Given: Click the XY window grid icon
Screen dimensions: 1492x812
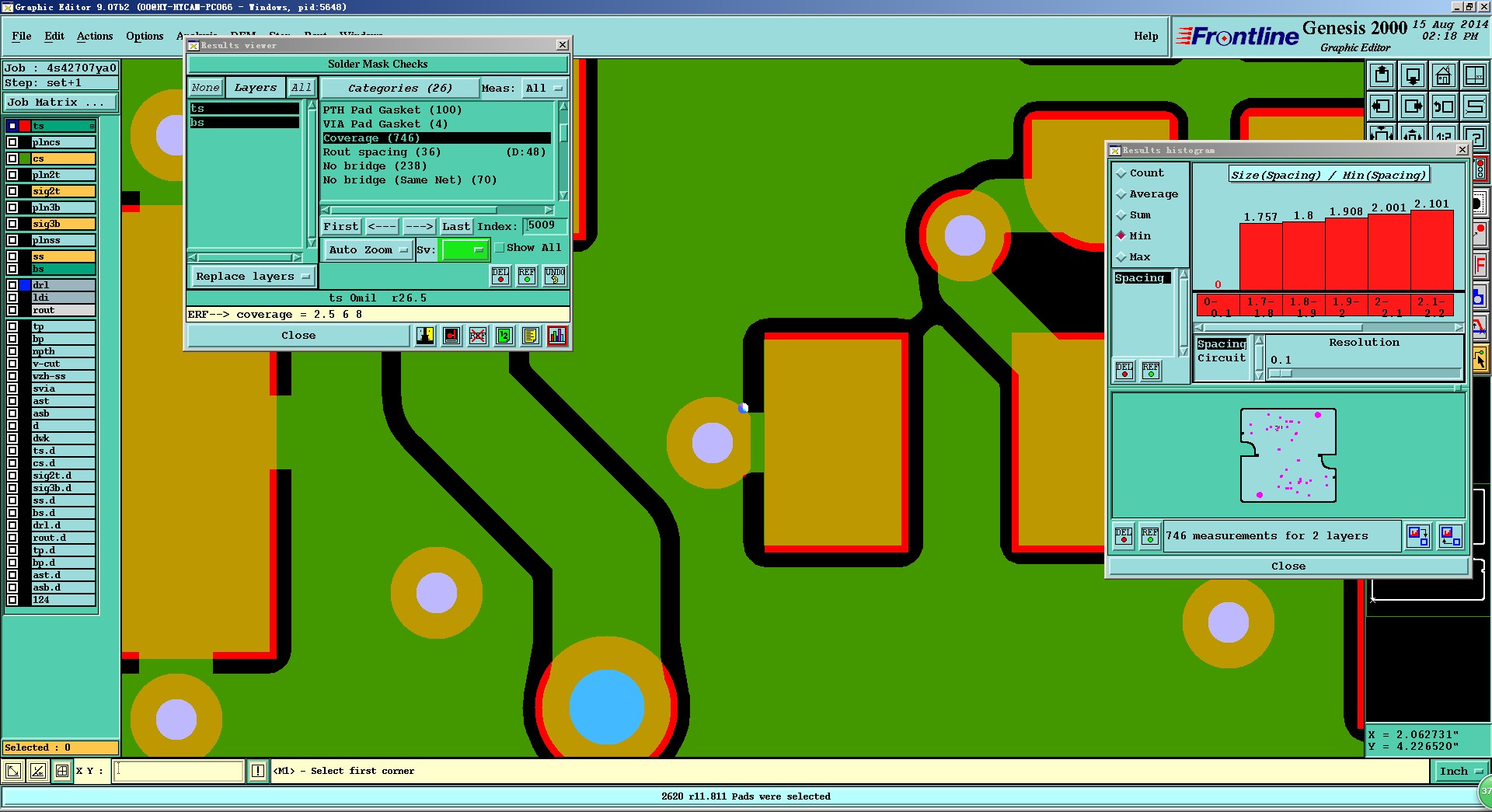Looking at the screenshot, I should click(x=1474, y=75).
